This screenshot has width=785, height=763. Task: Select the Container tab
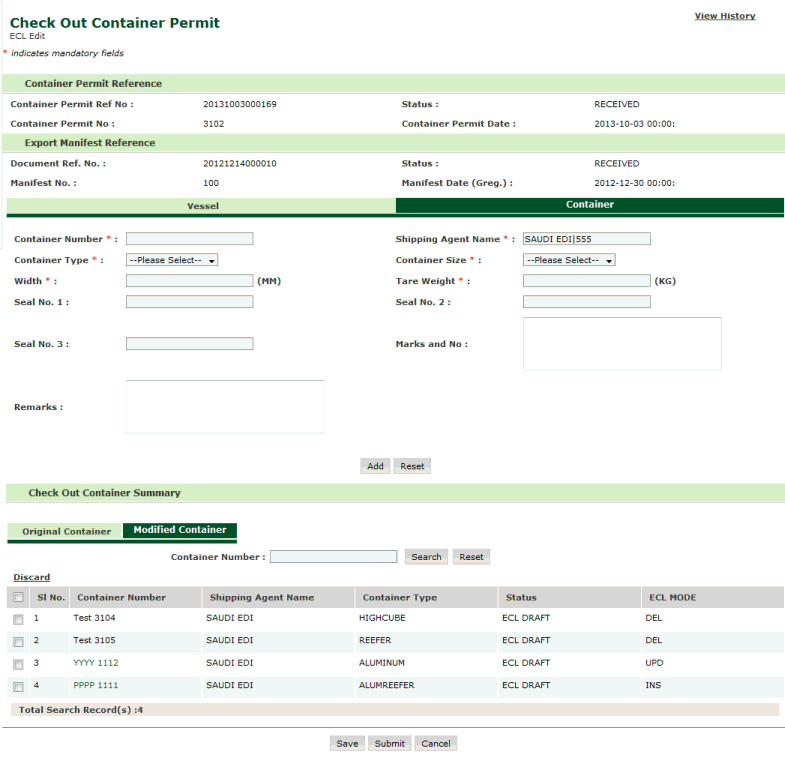pyautogui.click(x=589, y=205)
